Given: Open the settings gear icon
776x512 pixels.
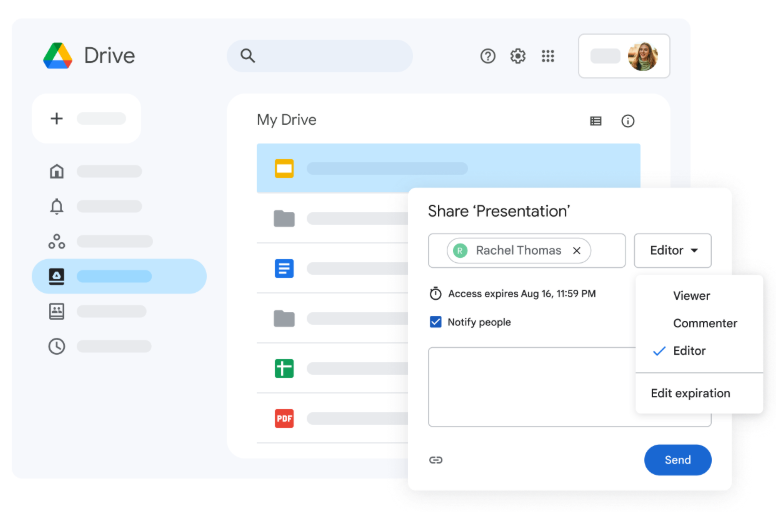Looking at the screenshot, I should tap(518, 56).
